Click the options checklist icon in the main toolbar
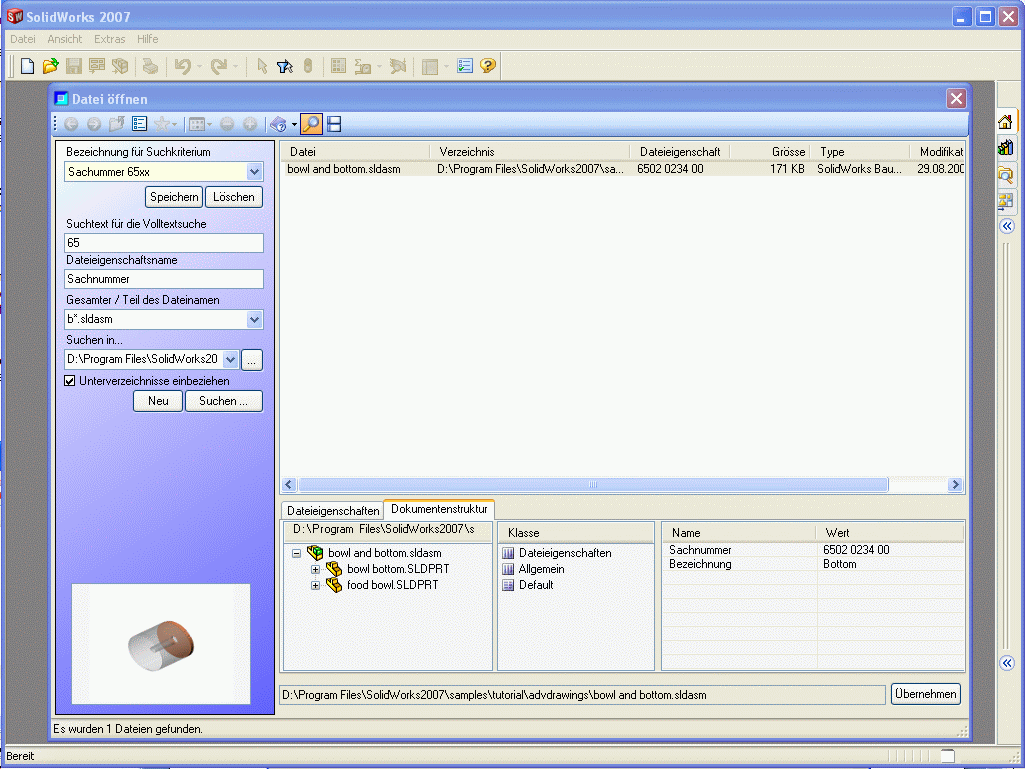The width and height of the screenshot is (1025, 769). [x=465, y=66]
